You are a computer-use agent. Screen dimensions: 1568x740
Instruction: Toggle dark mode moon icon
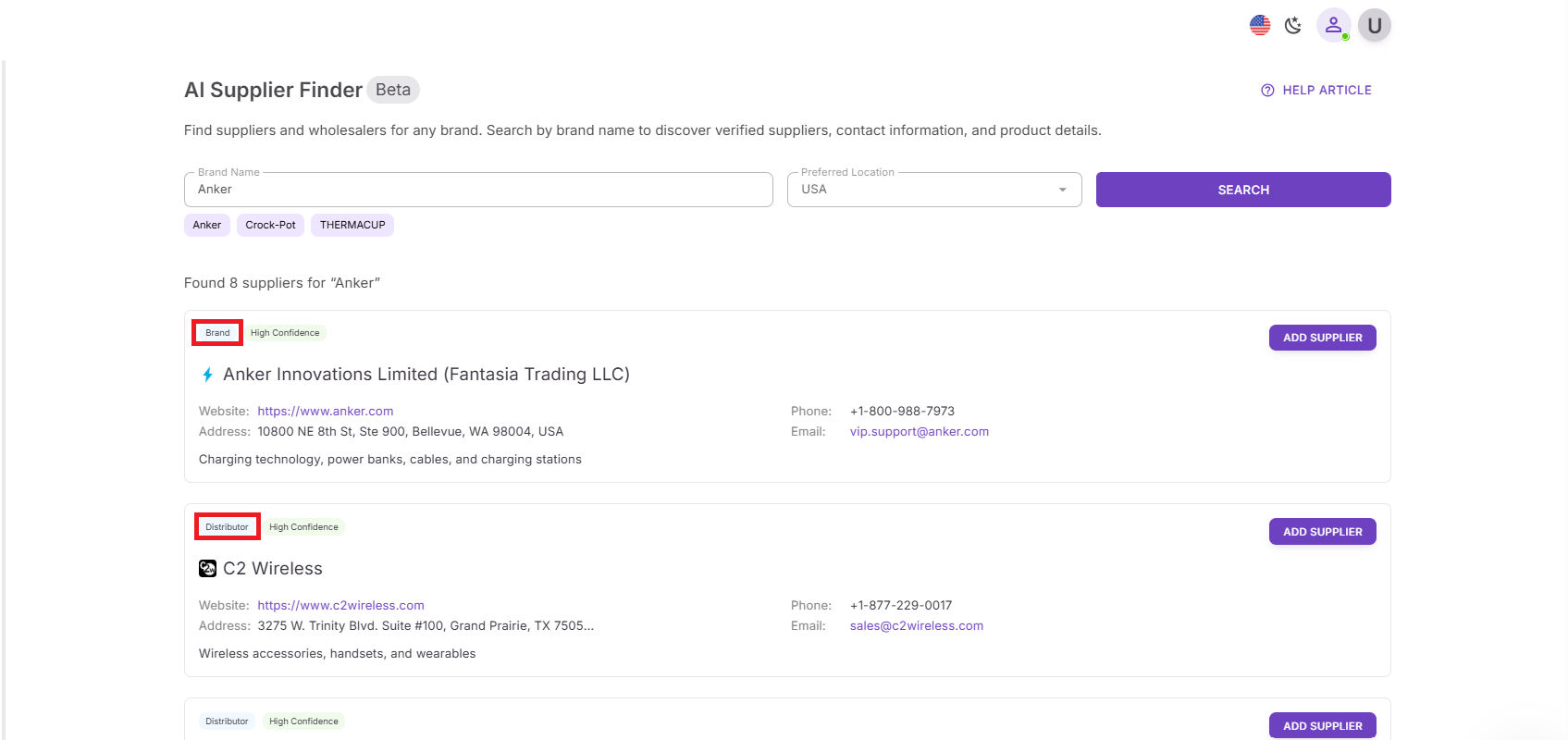(1293, 25)
